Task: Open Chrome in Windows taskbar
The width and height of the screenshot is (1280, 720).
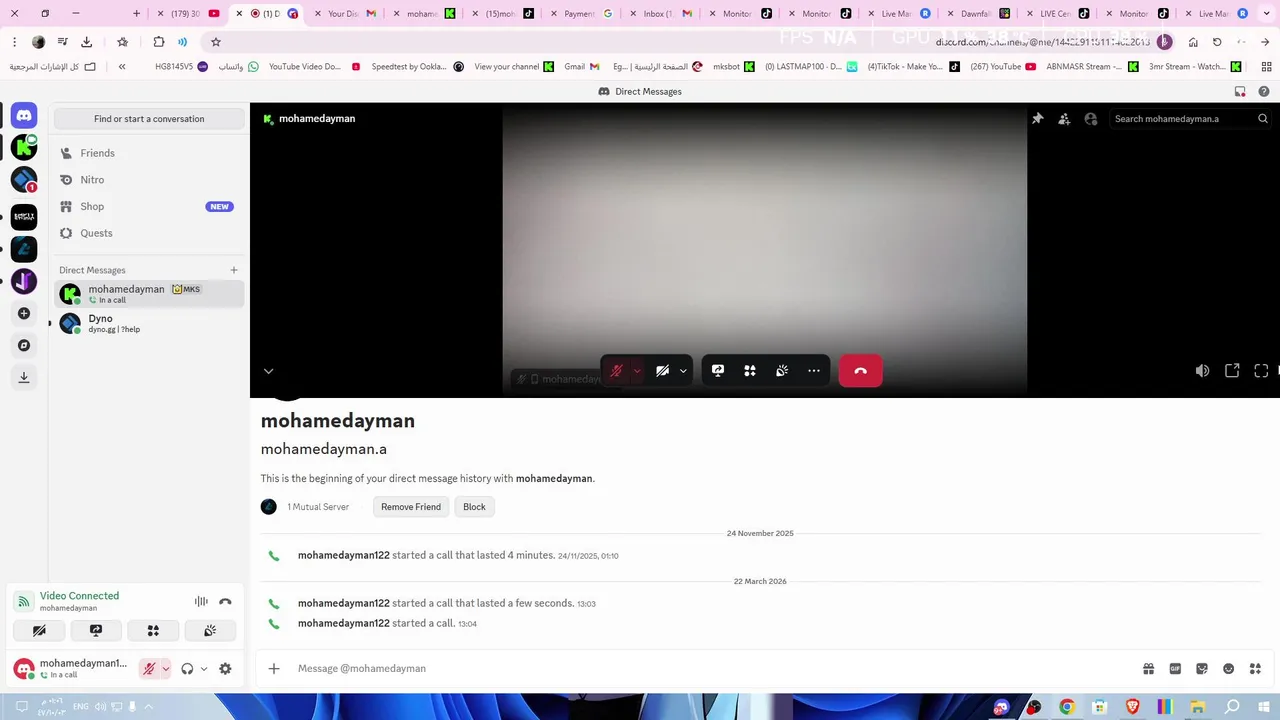Action: coord(1066,707)
